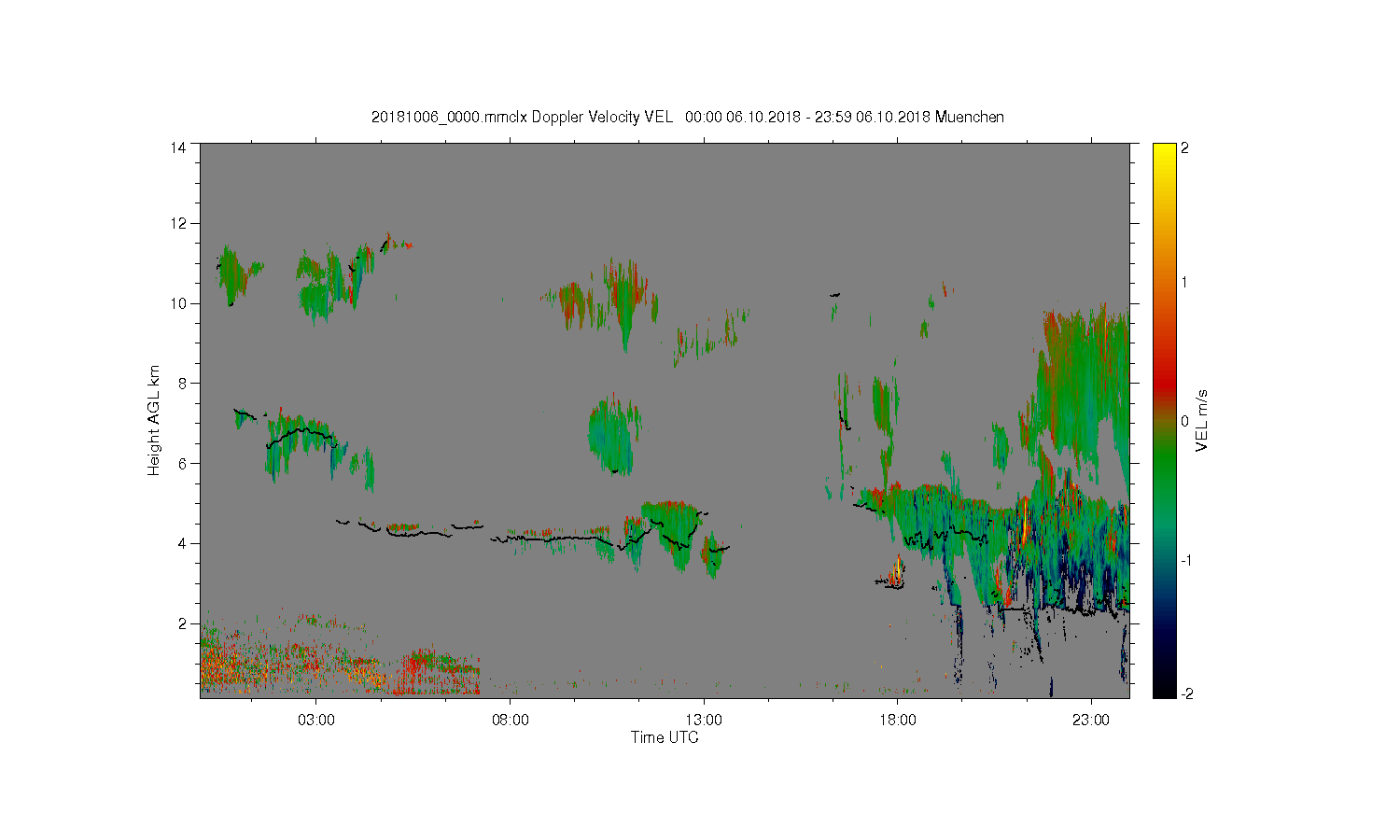Click the 18:00 time tick label
This screenshot has width=1400, height=840.
(898, 721)
